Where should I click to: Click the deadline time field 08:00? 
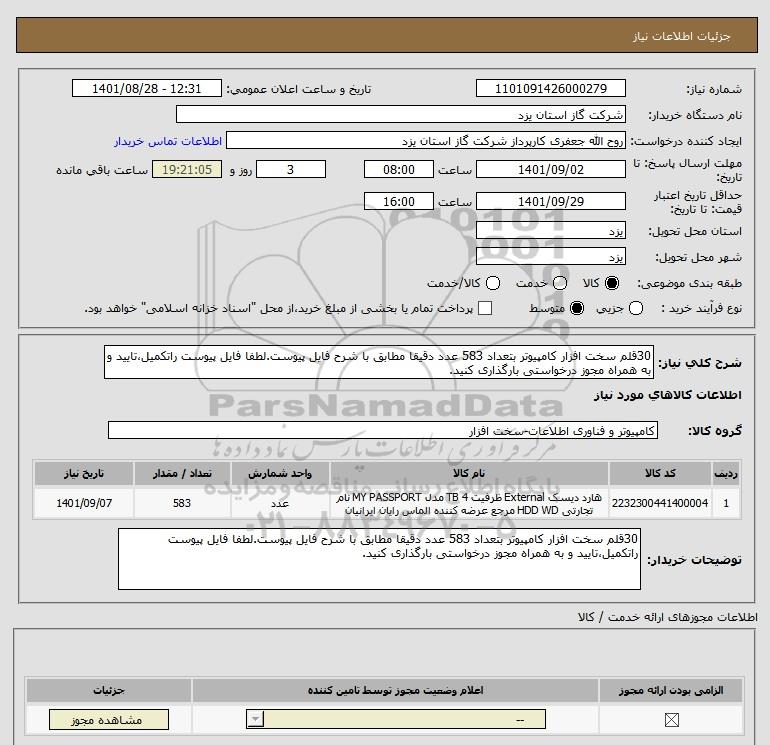(399, 169)
